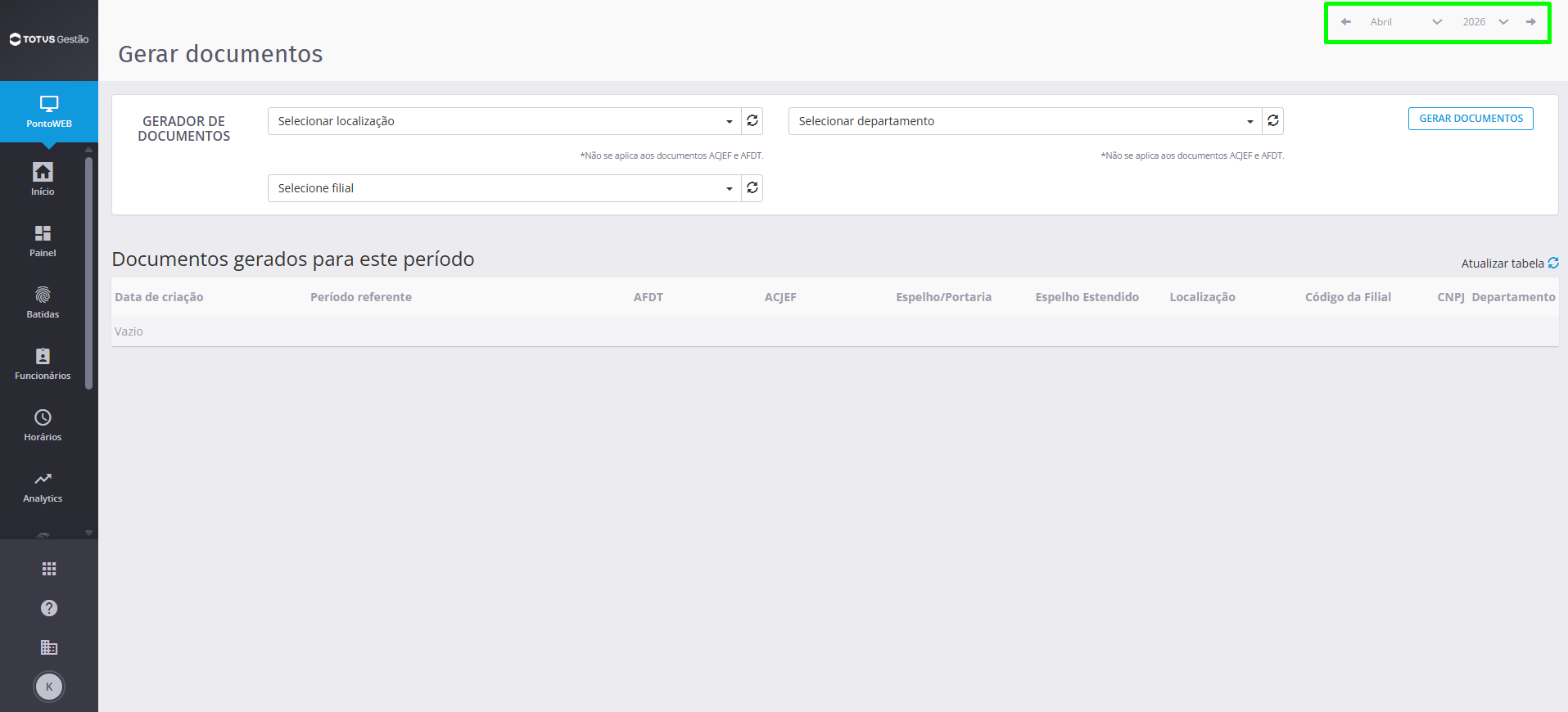Viewport: 1568px width, 712px height.
Task: Open the user avatar K
Action: (49, 687)
